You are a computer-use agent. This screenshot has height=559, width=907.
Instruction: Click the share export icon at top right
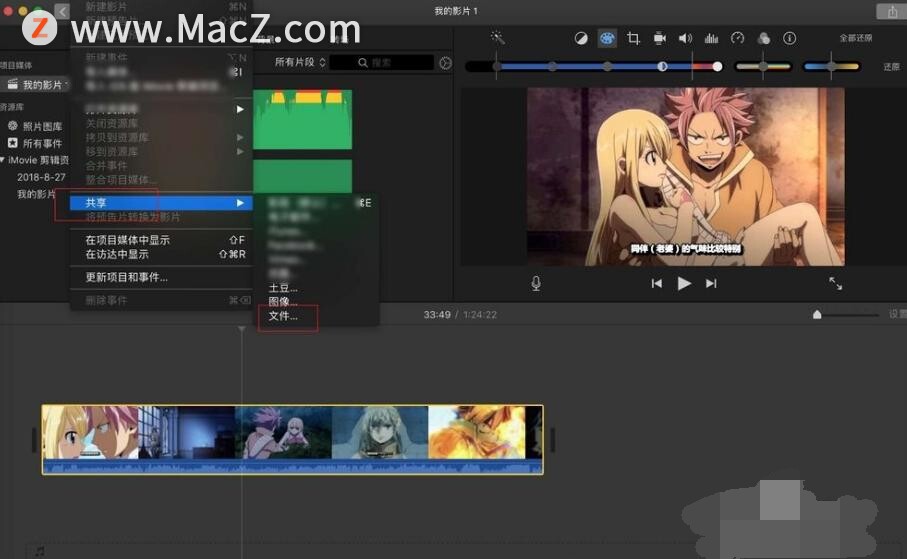coord(891,11)
